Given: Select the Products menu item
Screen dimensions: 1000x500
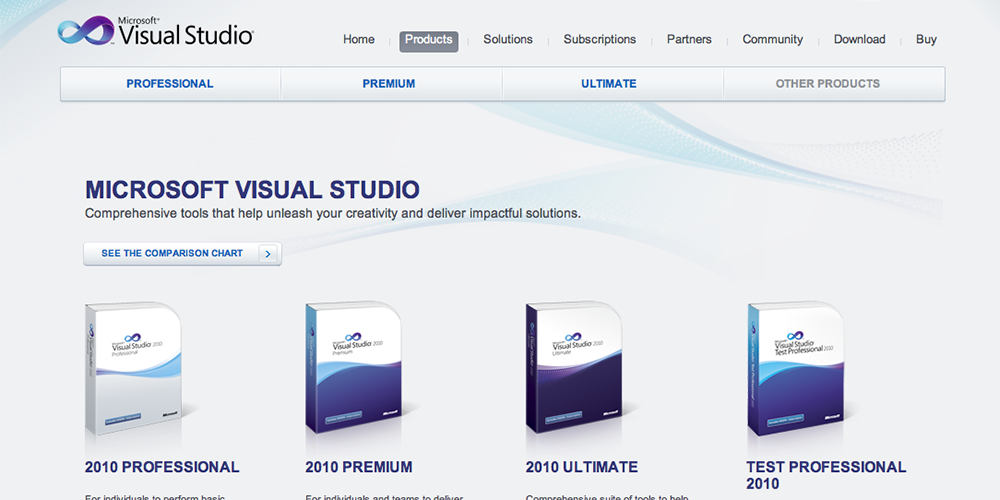Looking at the screenshot, I should (x=429, y=40).
